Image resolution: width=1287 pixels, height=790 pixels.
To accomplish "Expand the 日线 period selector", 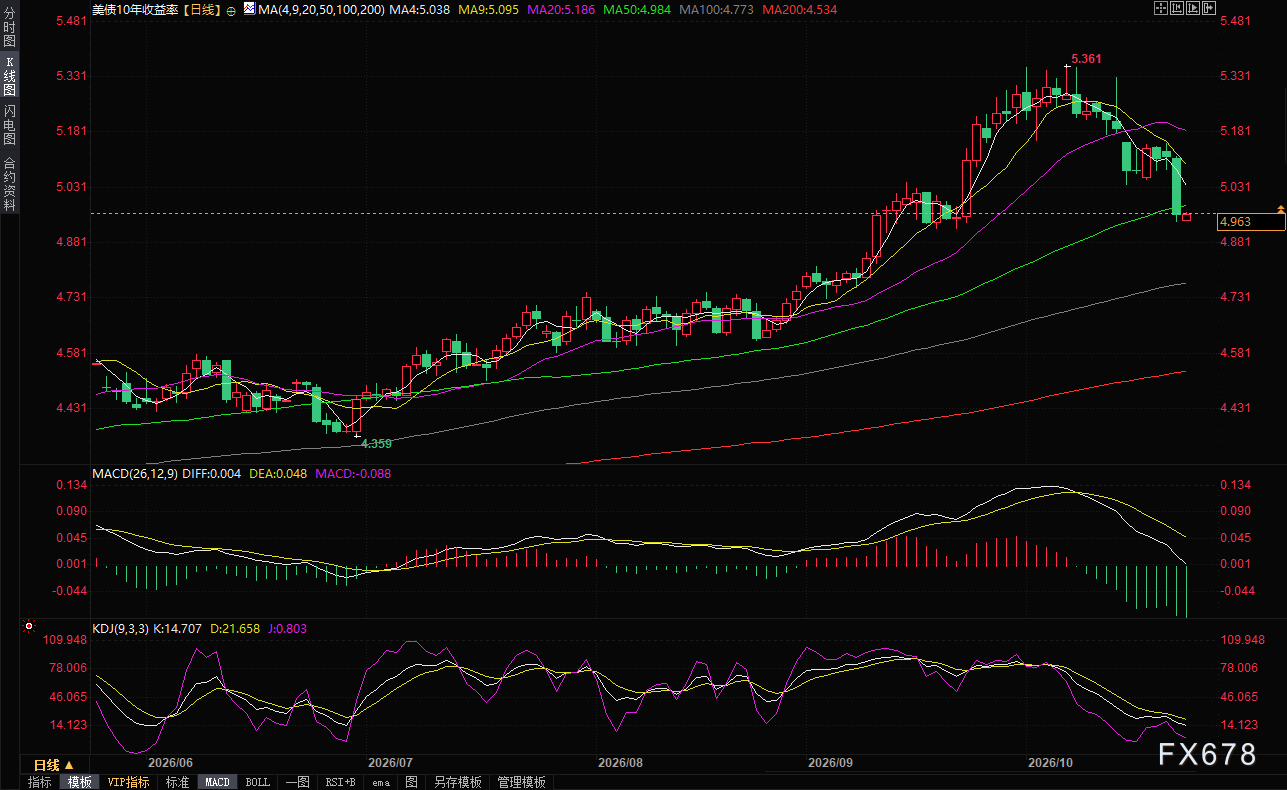I will click(x=54, y=764).
